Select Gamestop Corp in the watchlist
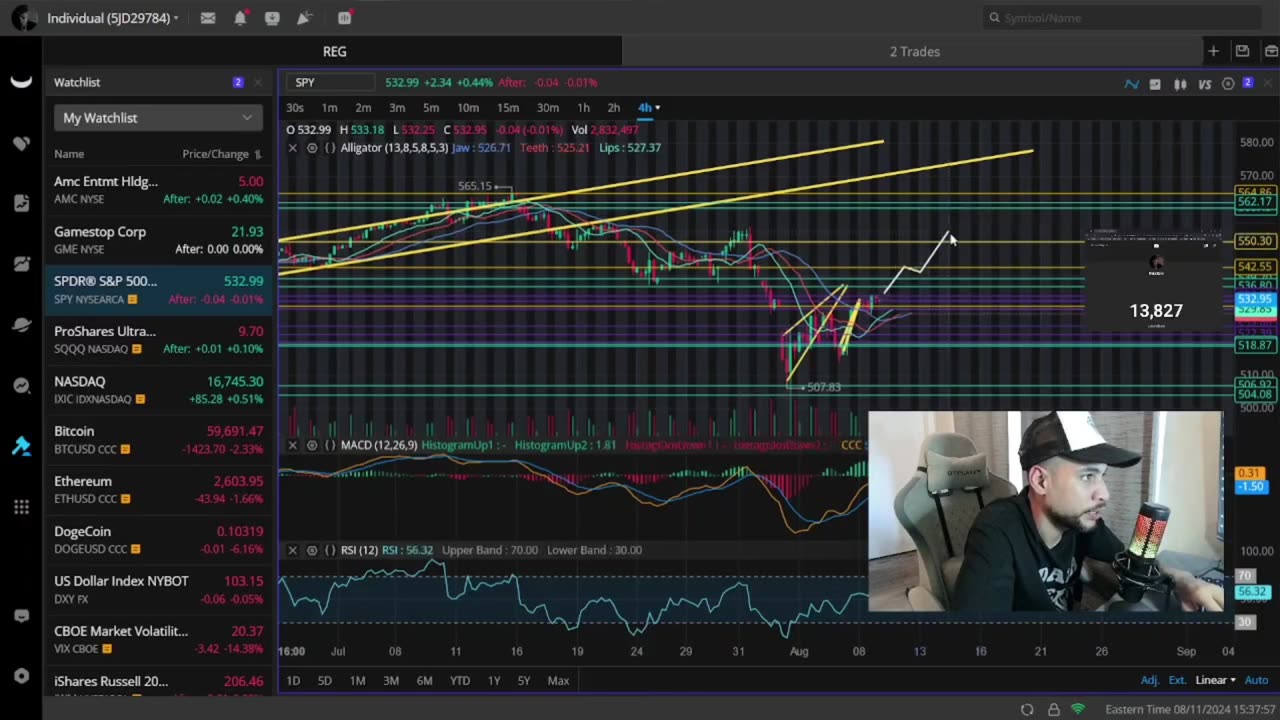This screenshot has width=1280, height=720. click(158, 240)
